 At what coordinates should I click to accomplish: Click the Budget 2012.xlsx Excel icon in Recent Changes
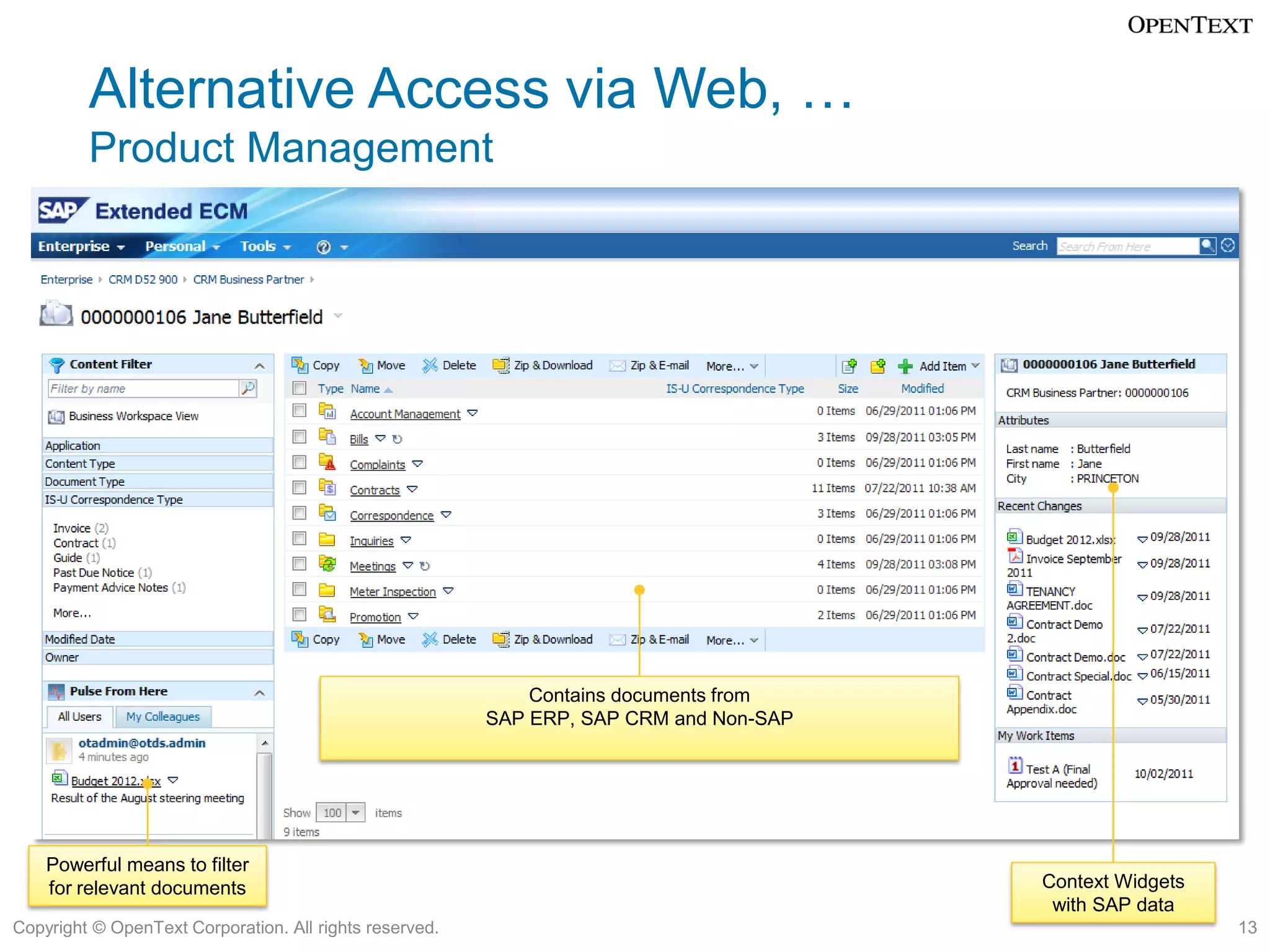[1015, 537]
